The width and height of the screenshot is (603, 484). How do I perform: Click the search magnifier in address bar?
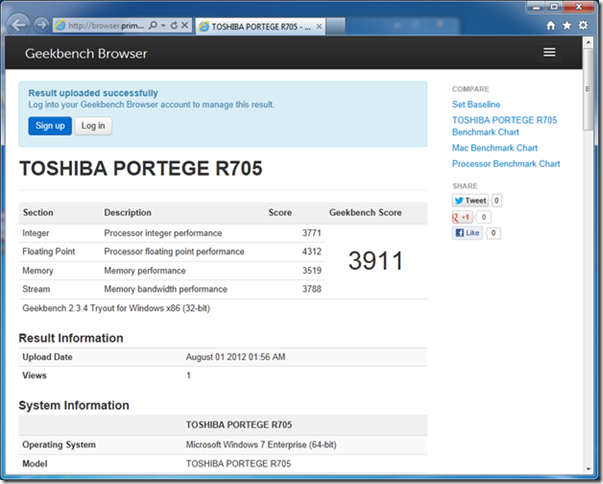(153, 25)
